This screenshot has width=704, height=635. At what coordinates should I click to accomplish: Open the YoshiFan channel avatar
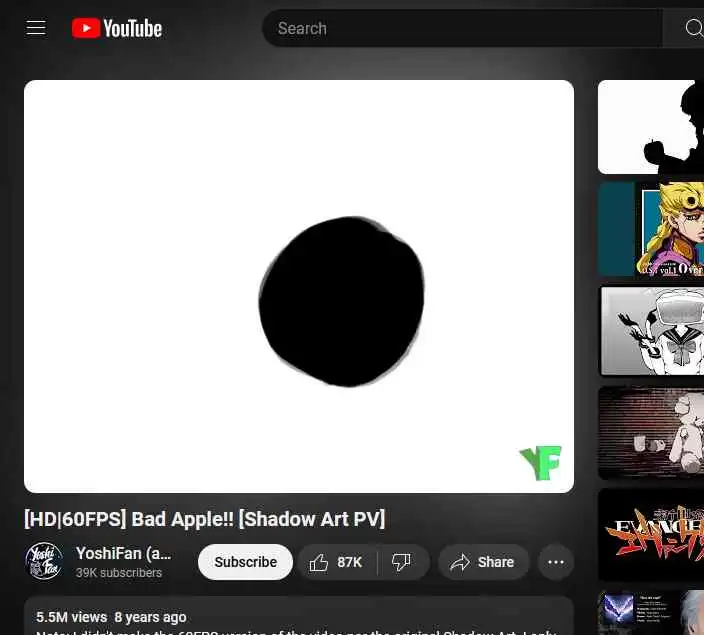(x=44, y=561)
